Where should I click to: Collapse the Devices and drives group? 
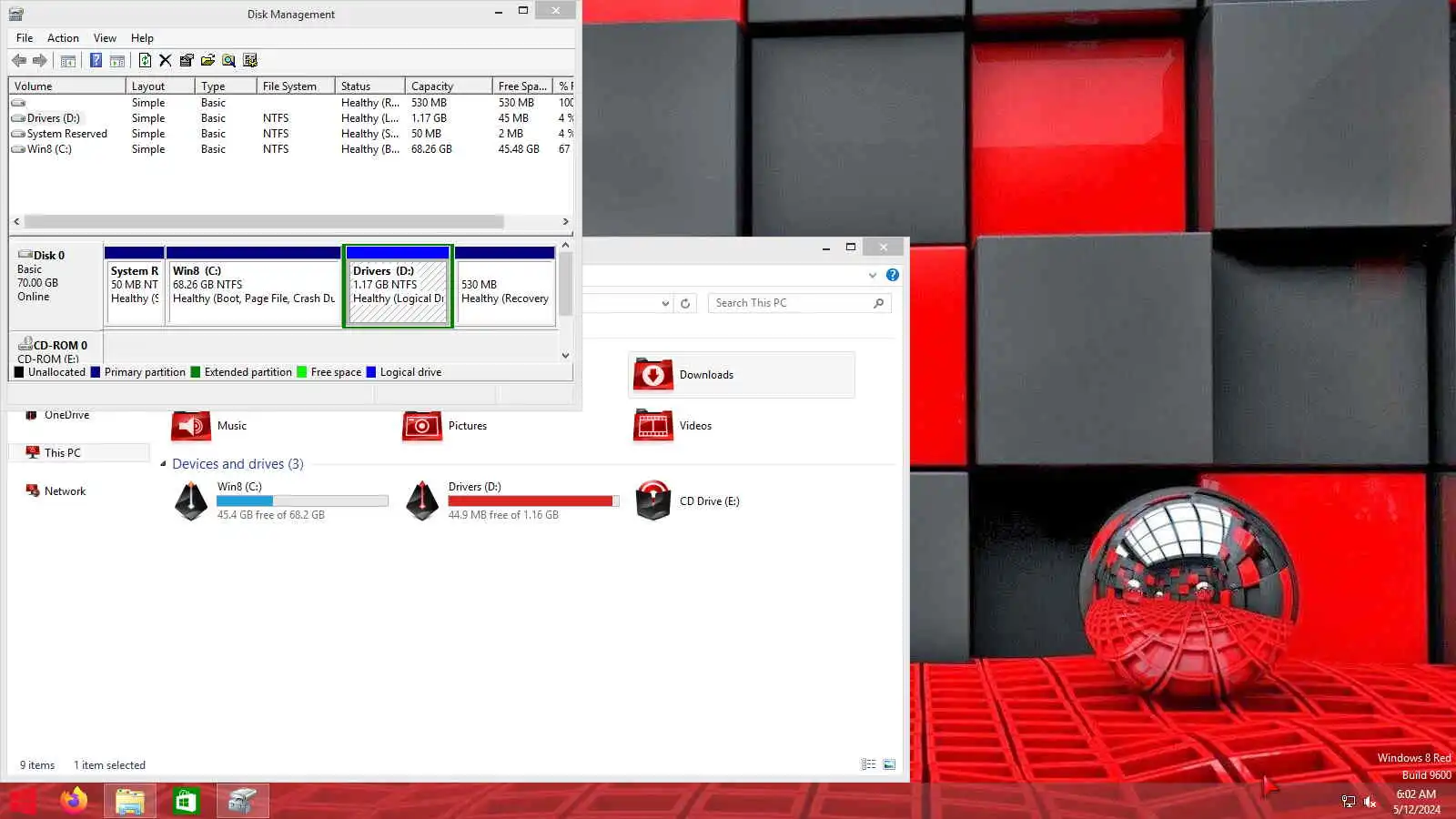(164, 464)
